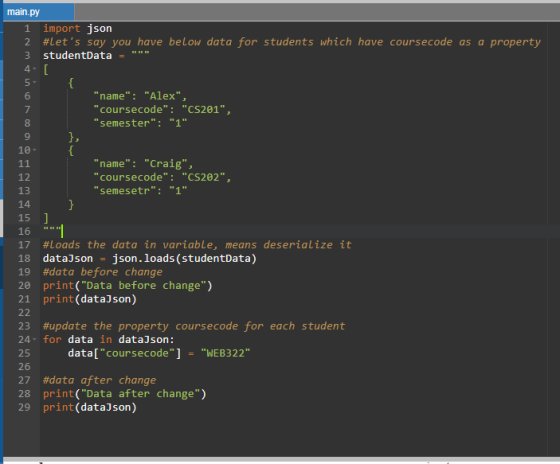This screenshot has height=464, width=560.
Task: Click 'for data in dataJson:' statement
Action: (109, 339)
